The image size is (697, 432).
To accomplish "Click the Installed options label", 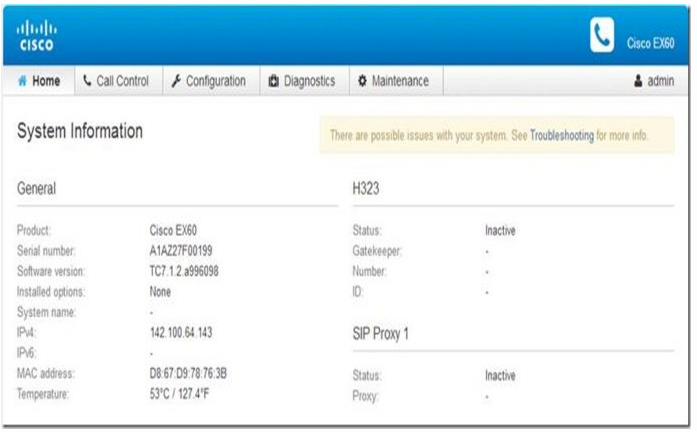I will (x=51, y=292).
